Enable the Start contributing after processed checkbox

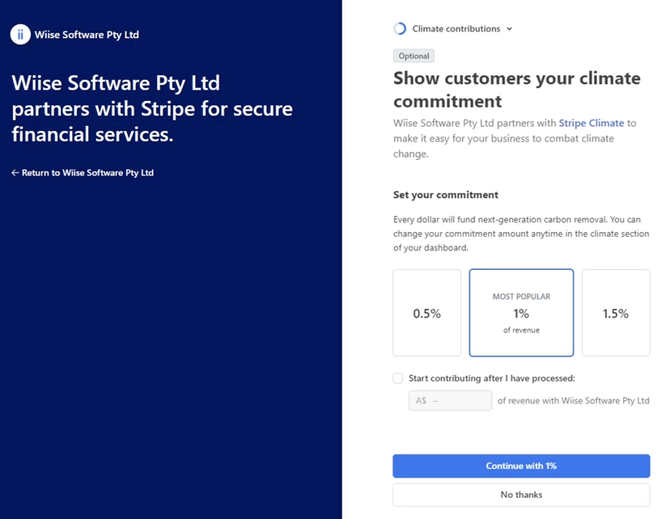tap(398, 378)
